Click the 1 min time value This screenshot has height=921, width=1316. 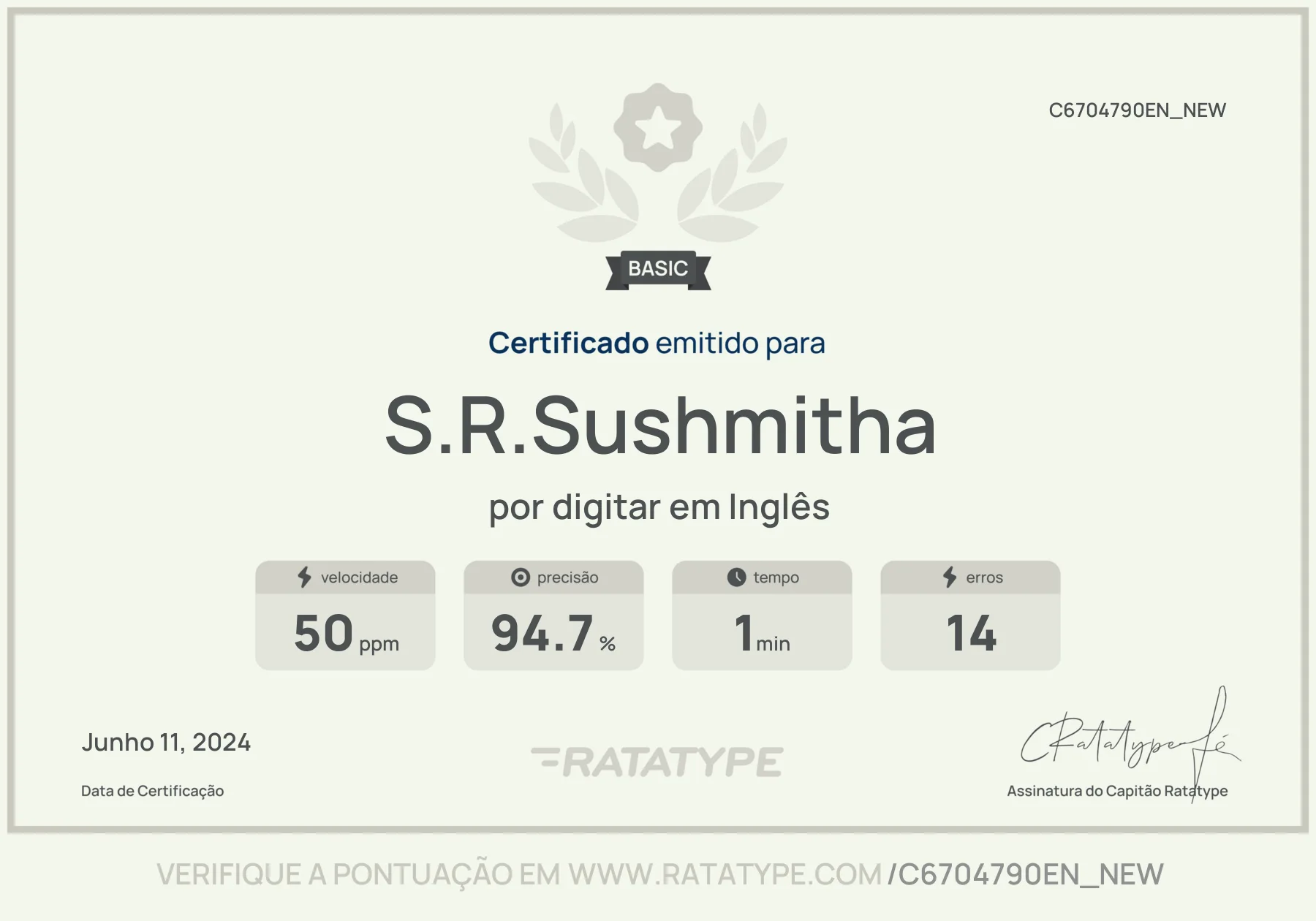(762, 634)
